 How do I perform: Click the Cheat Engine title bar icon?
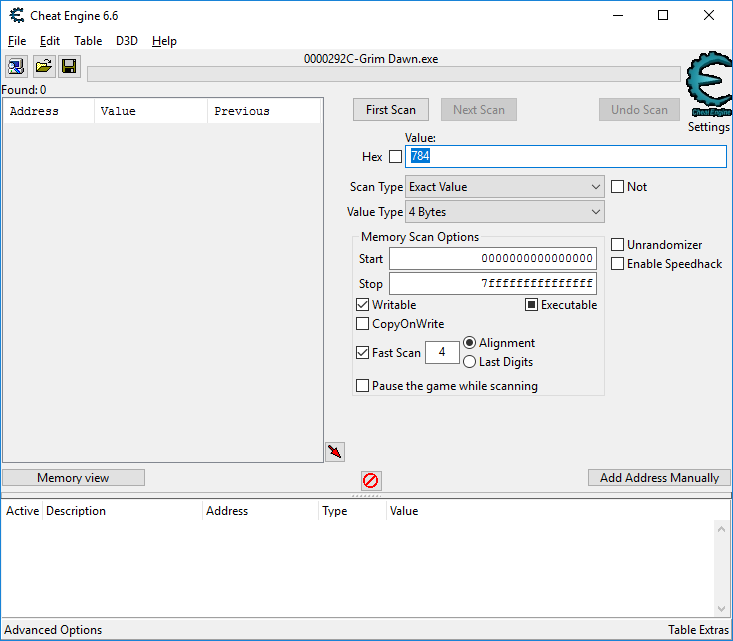[x=17, y=15]
